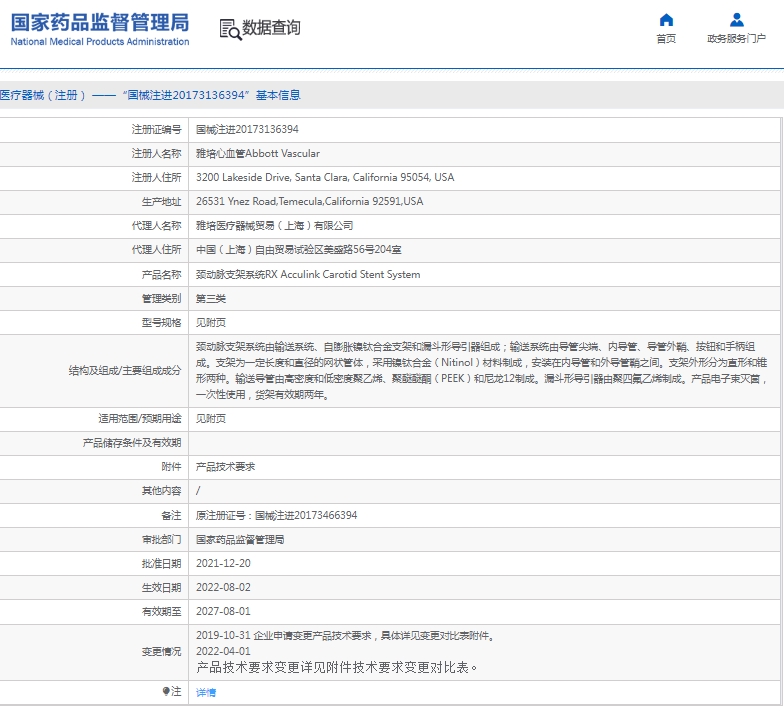This screenshot has width=784, height=712.
Task: Select registration number 国械注进20173136394 value
Action: point(247,130)
